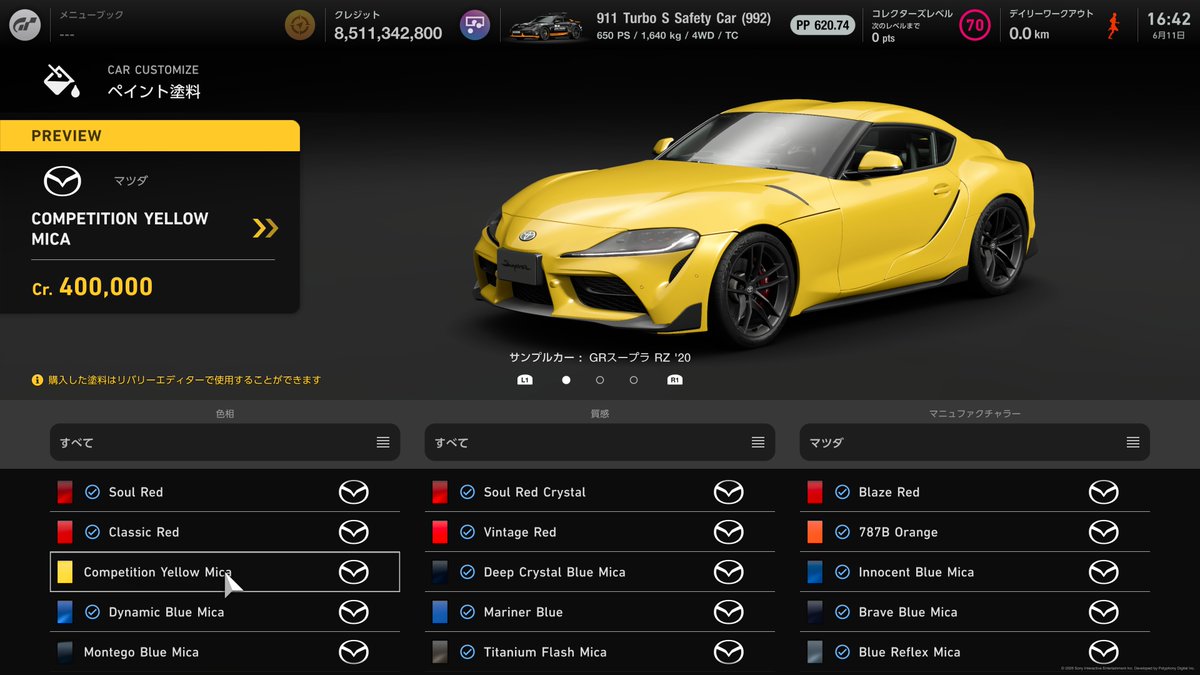1200x675 pixels.
Task: Click the owned checkmark on Vintage Red
Action: pyautogui.click(x=467, y=532)
